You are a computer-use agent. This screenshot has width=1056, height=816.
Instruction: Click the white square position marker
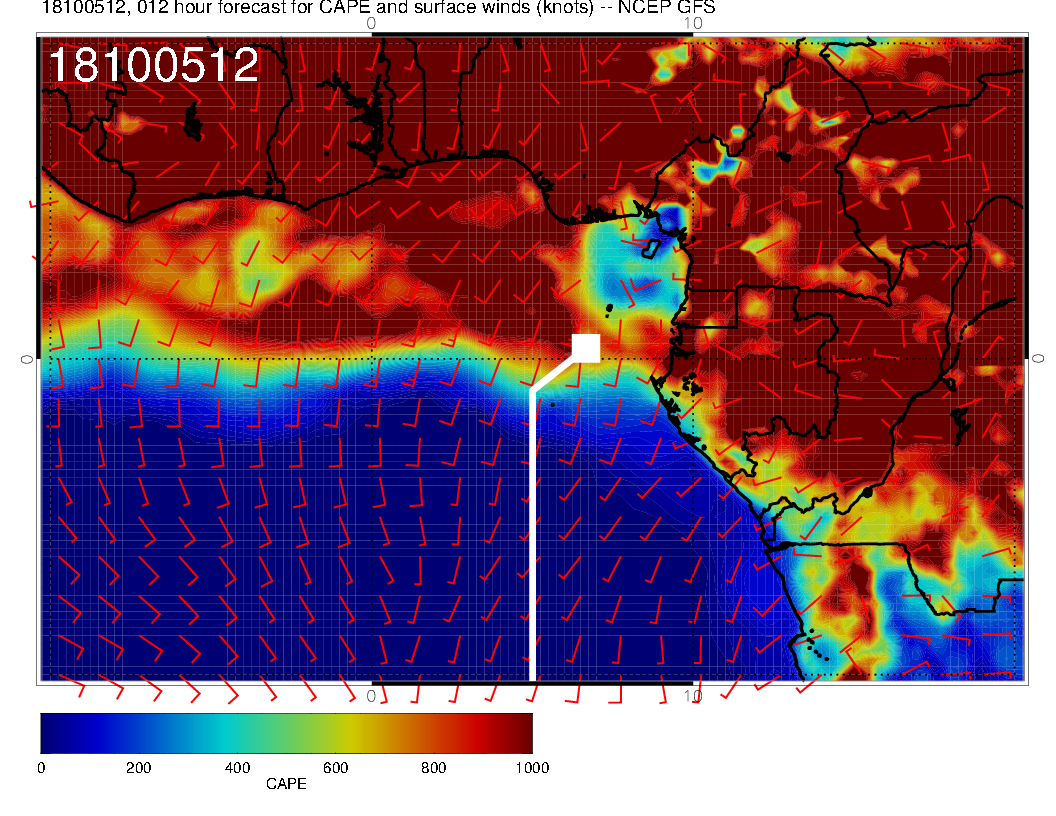pyautogui.click(x=585, y=347)
